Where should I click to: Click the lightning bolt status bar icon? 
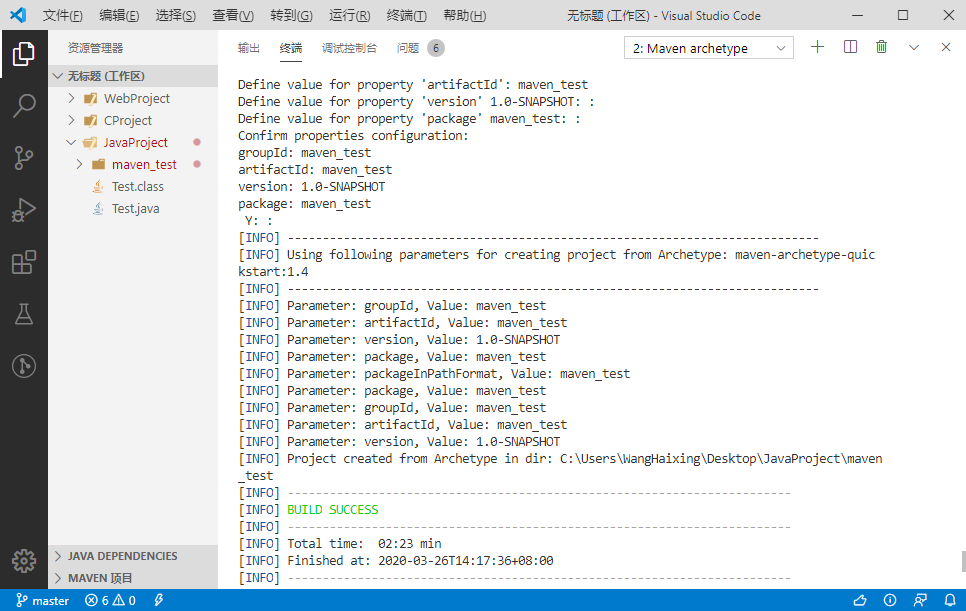[x=158, y=601]
